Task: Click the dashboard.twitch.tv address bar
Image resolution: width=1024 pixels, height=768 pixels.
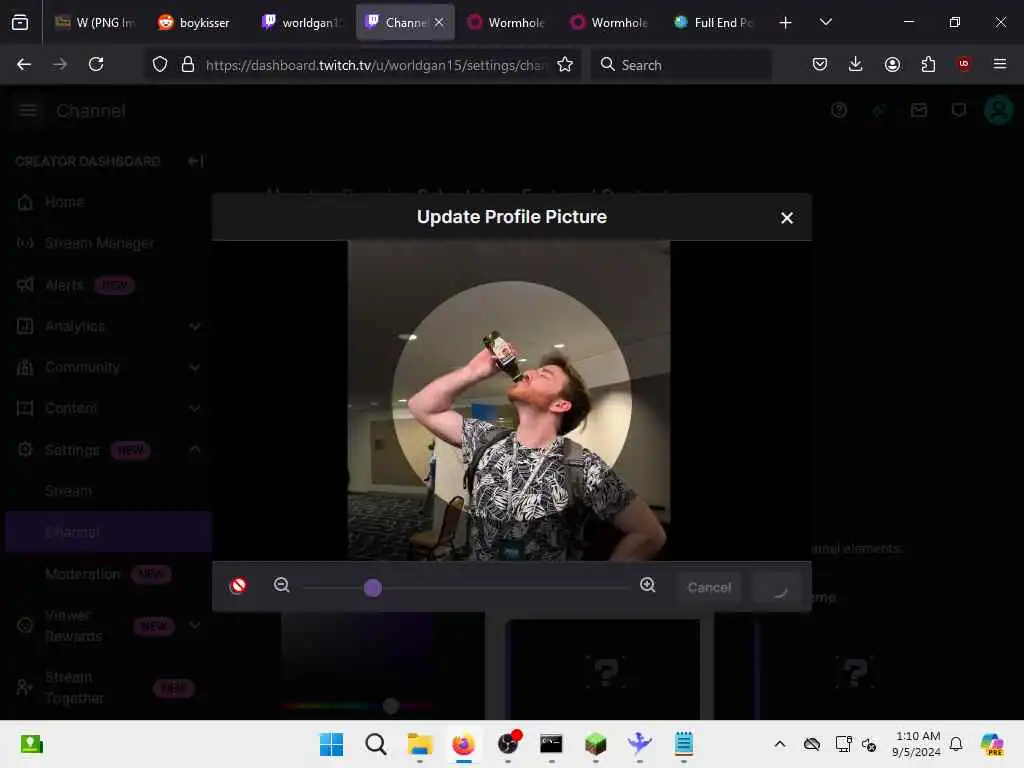Action: click(376, 65)
